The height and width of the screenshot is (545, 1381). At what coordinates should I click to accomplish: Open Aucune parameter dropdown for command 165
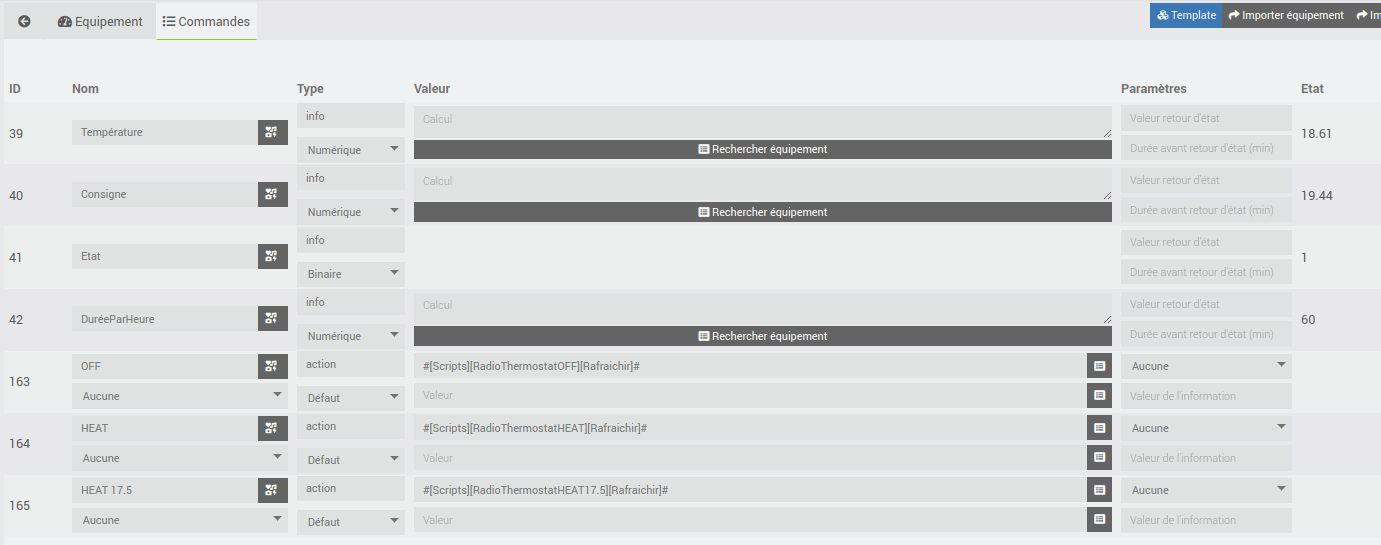click(x=1206, y=490)
